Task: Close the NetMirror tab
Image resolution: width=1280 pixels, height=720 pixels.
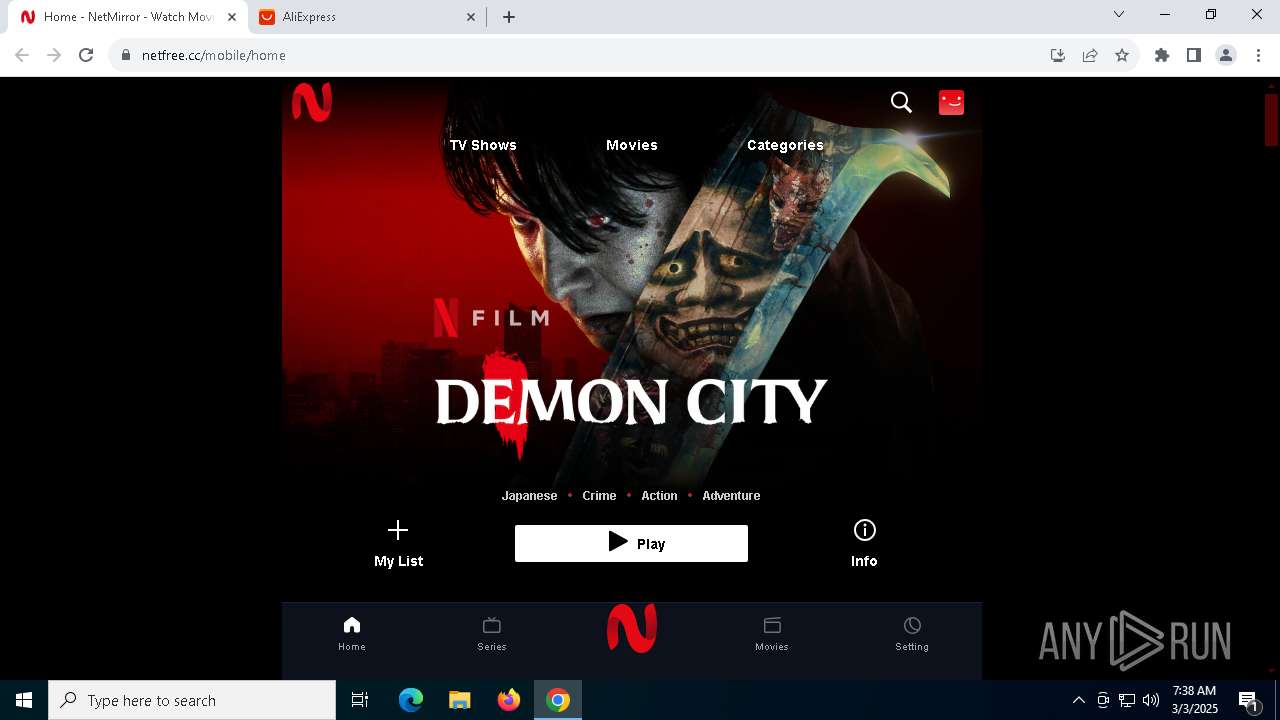Action: click(232, 17)
